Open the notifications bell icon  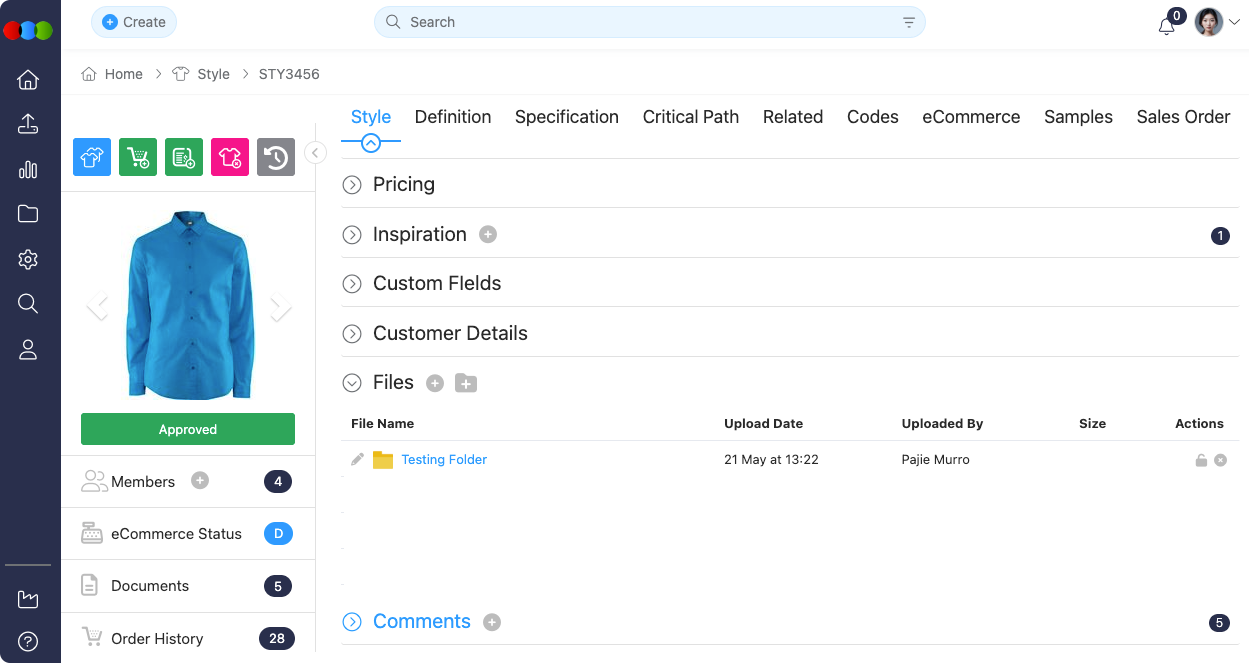(x=1166, y=26)
